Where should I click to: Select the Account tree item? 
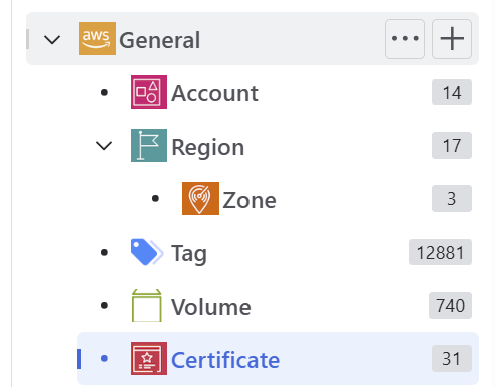tap(215, 93)
